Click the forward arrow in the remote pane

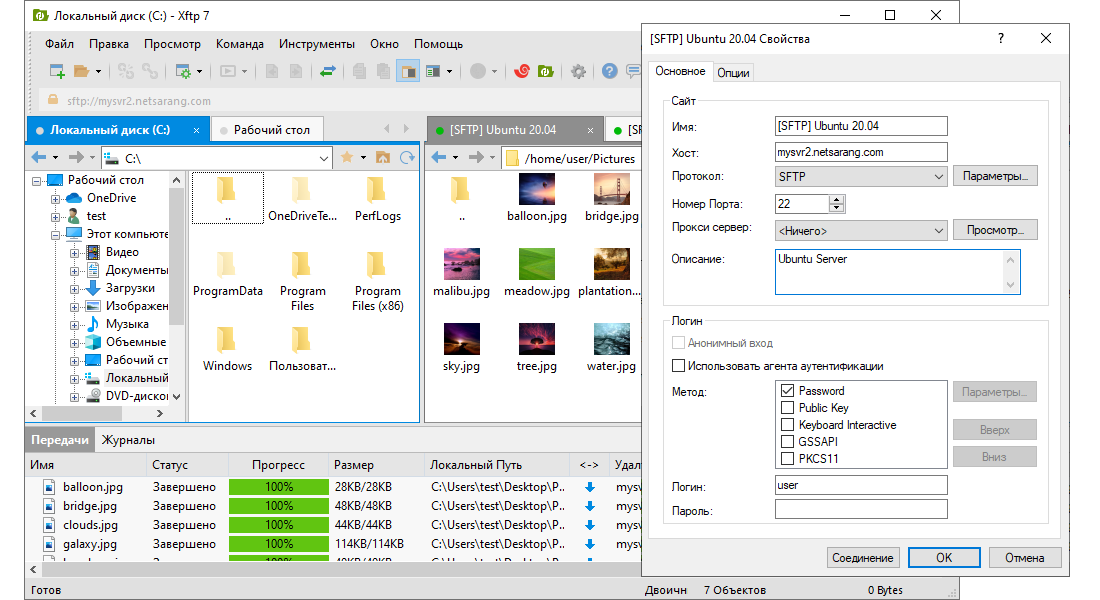[476, 158]
